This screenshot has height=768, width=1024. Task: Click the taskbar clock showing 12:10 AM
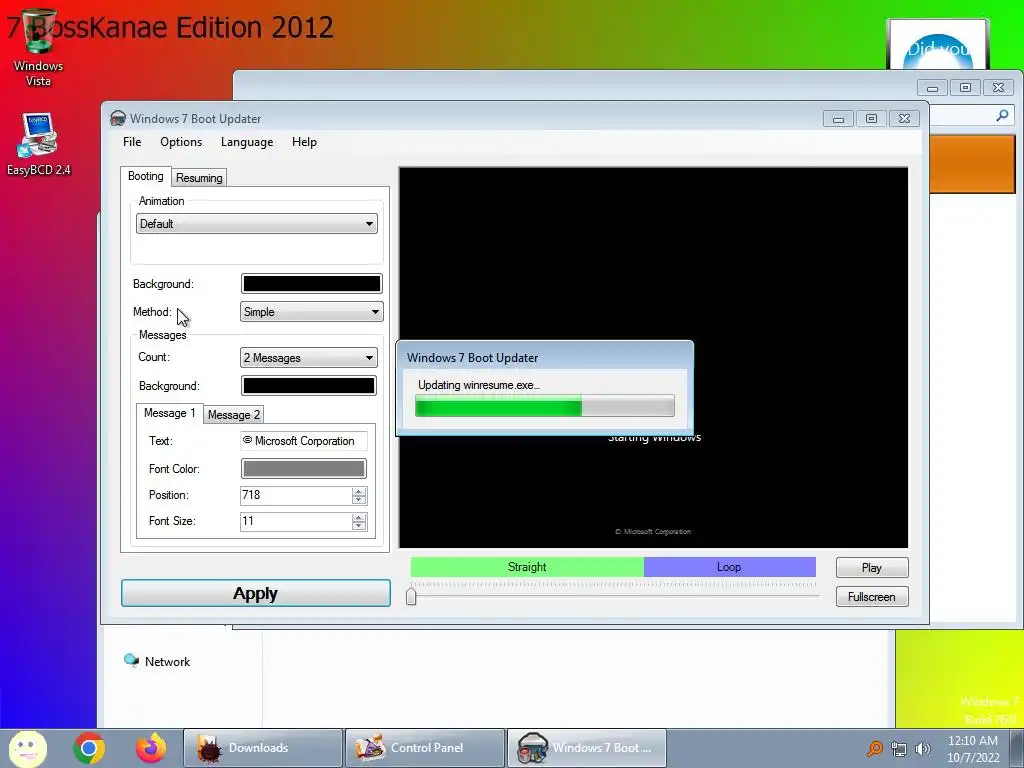(973, 748)
